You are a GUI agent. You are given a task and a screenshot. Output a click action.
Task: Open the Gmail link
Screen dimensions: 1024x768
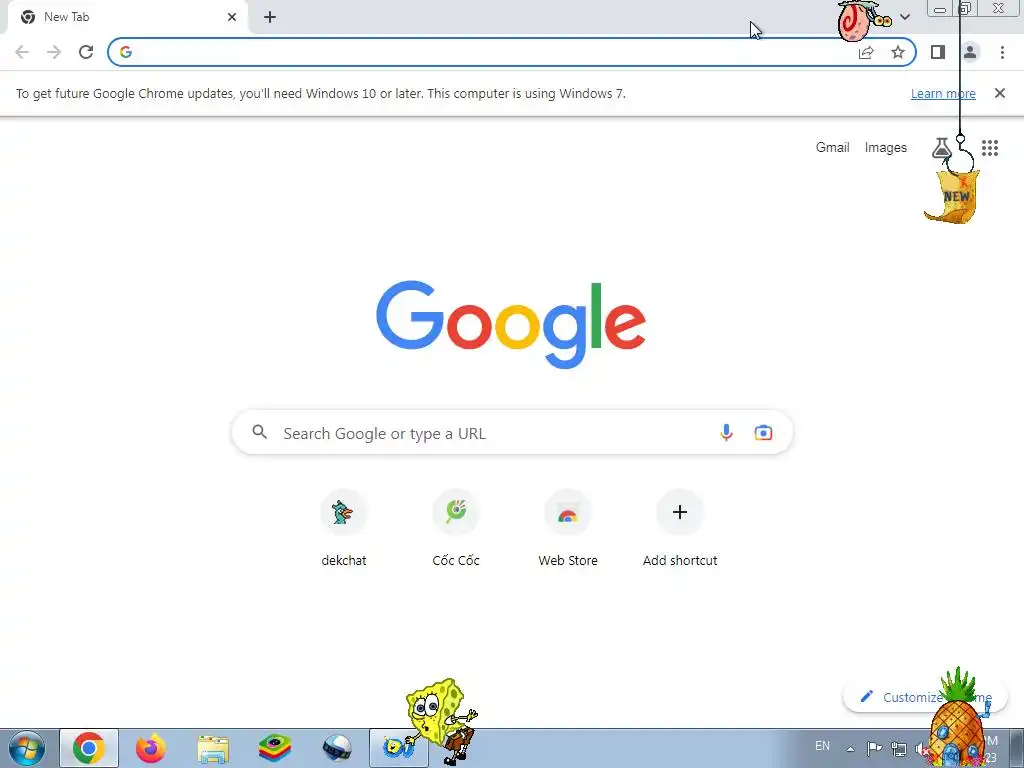click(833, 148)
